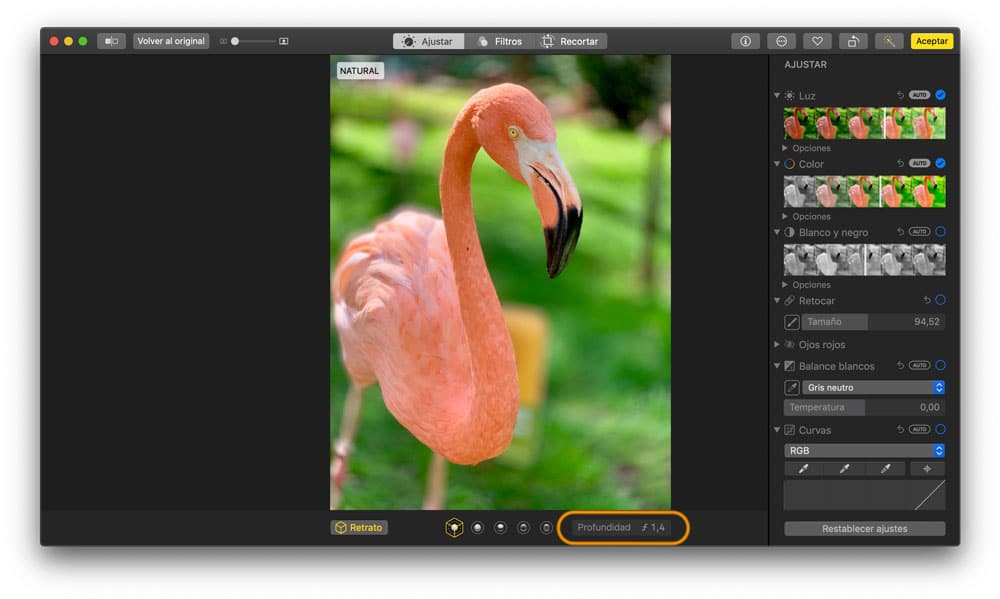Image resolution: width=1000 pixels, height=599 pixels.
Task: Activate the Retocar brush tool
Action: 791,322
